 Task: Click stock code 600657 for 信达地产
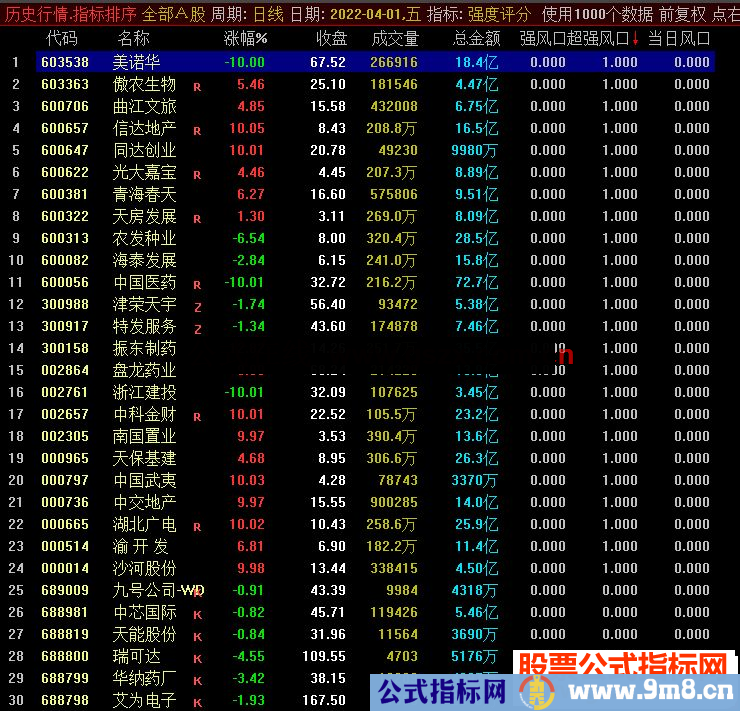click(64, 128)
